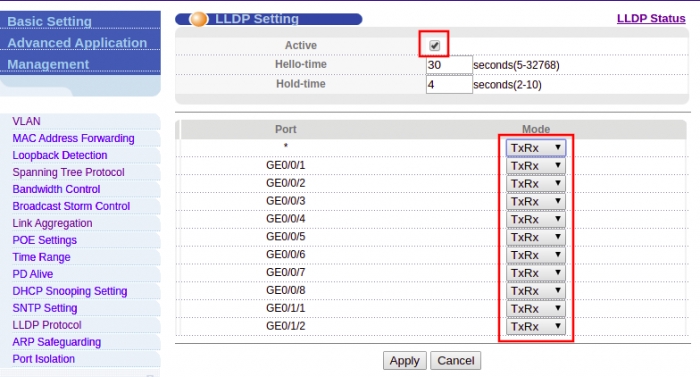Viewport: 700px width, 377px height.
Task: Open the all-ports (*) Mode dropdown
Action: click(536, 148)
